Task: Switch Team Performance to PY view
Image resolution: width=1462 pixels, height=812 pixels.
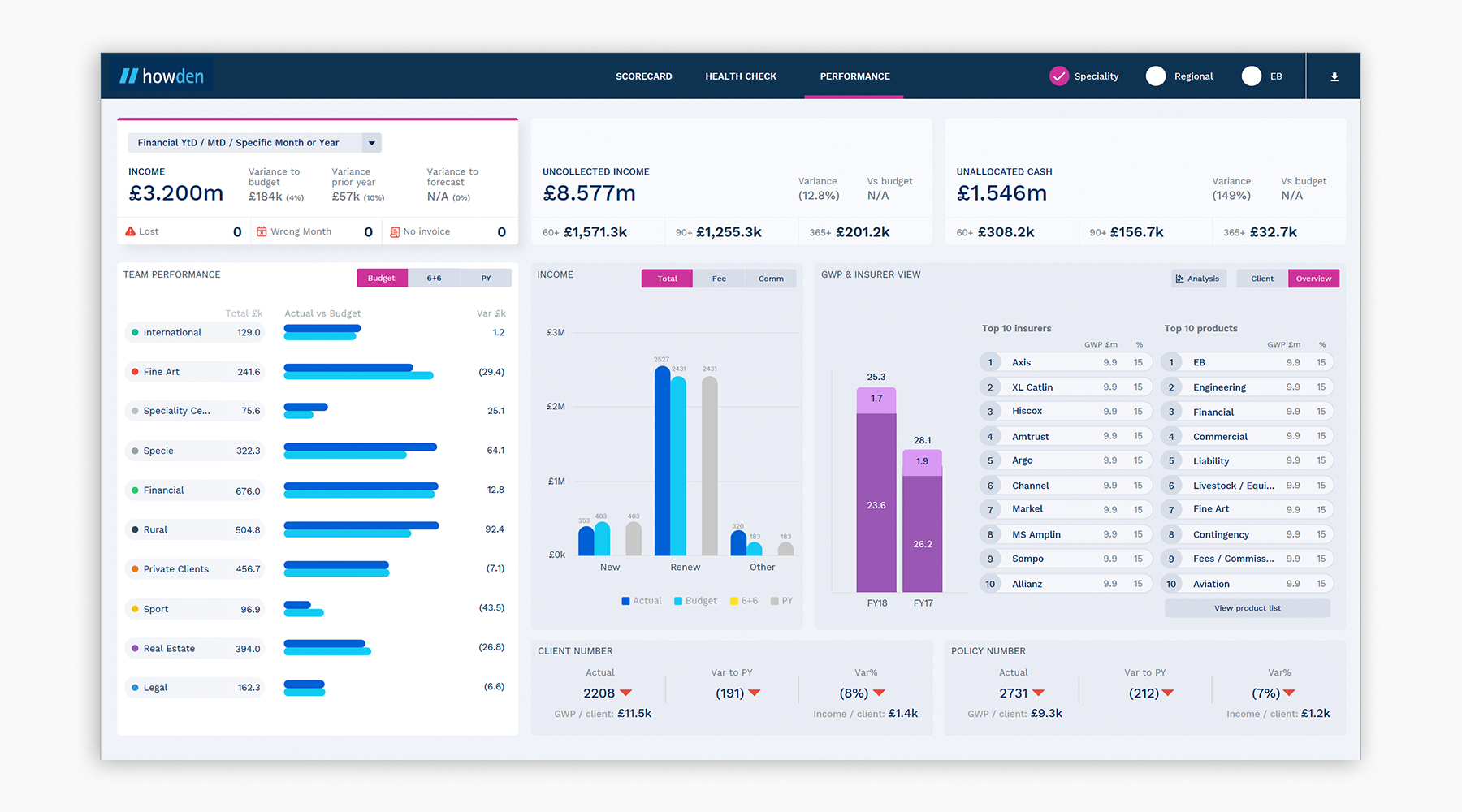Action: click(486, 278)
